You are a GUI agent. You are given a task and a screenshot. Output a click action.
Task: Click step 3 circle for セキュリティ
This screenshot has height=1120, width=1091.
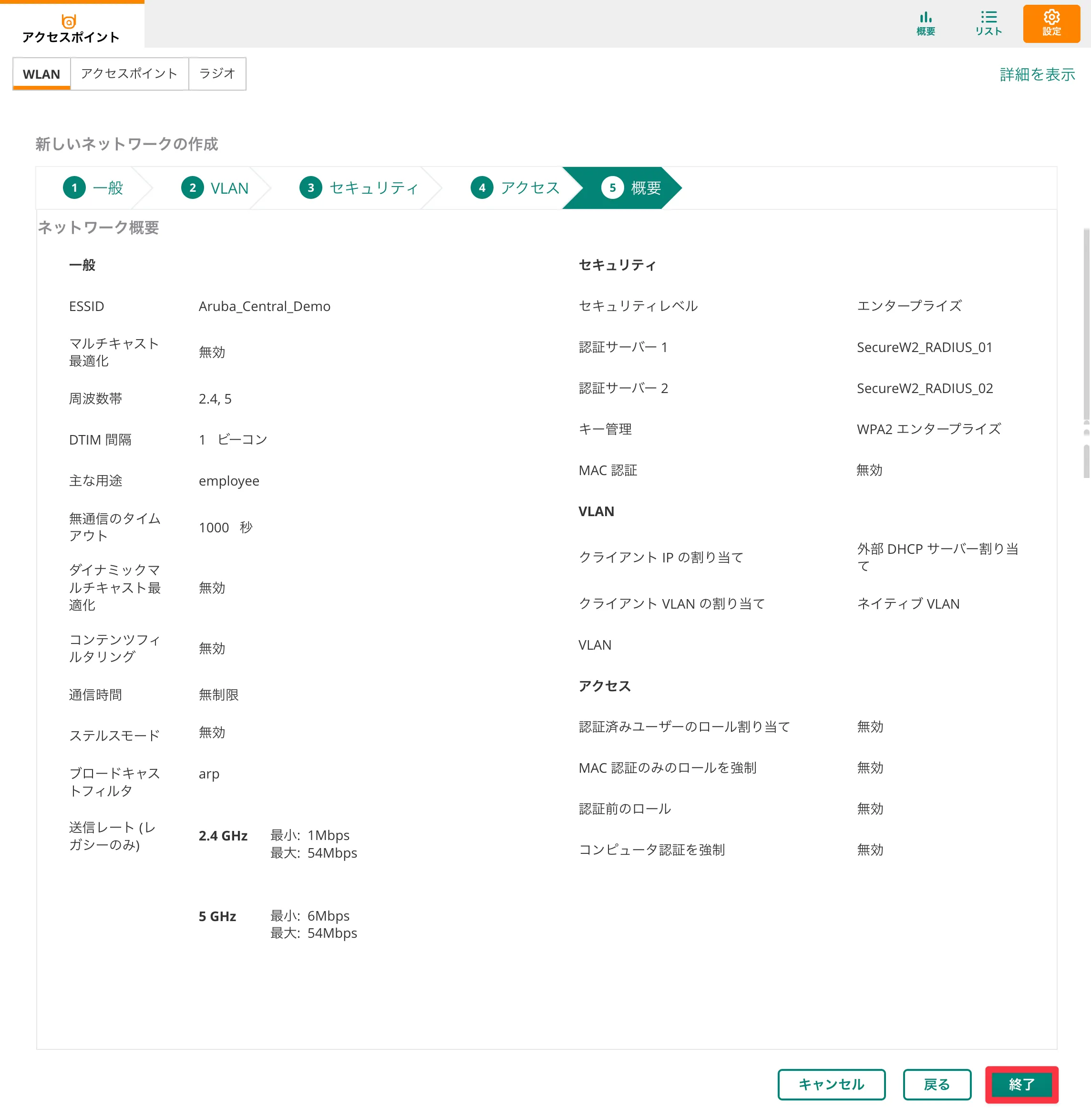(310, 188)
